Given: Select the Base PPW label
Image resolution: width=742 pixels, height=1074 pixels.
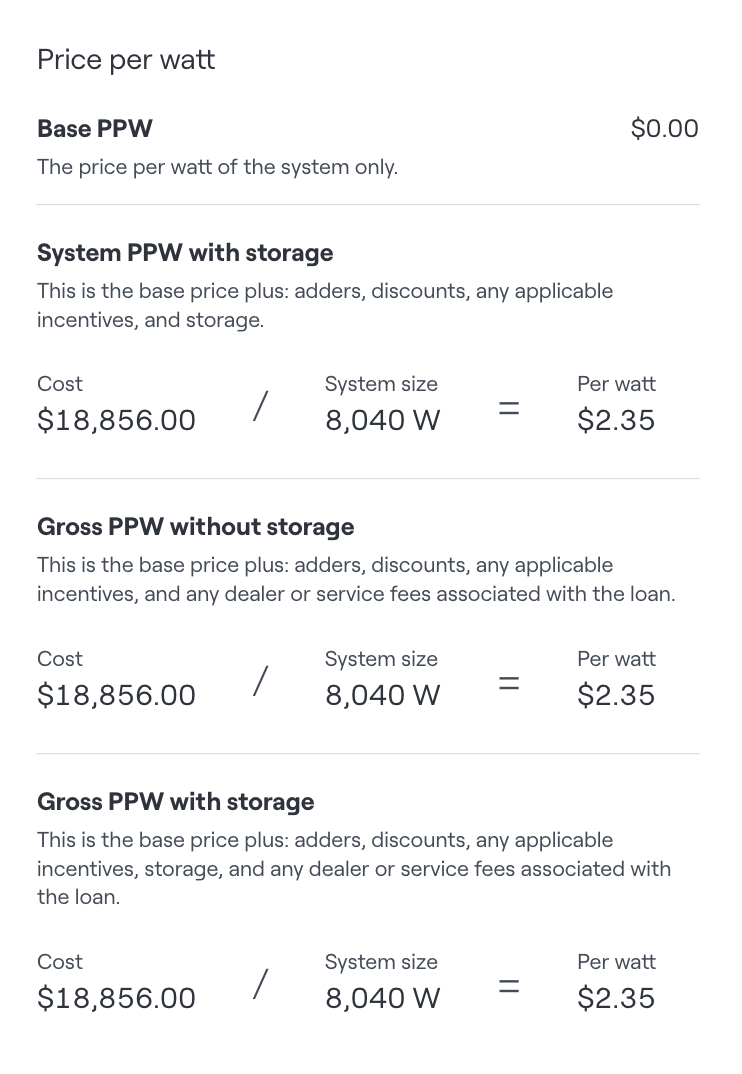Looking at the screenshot, I should tap(95, 128).
